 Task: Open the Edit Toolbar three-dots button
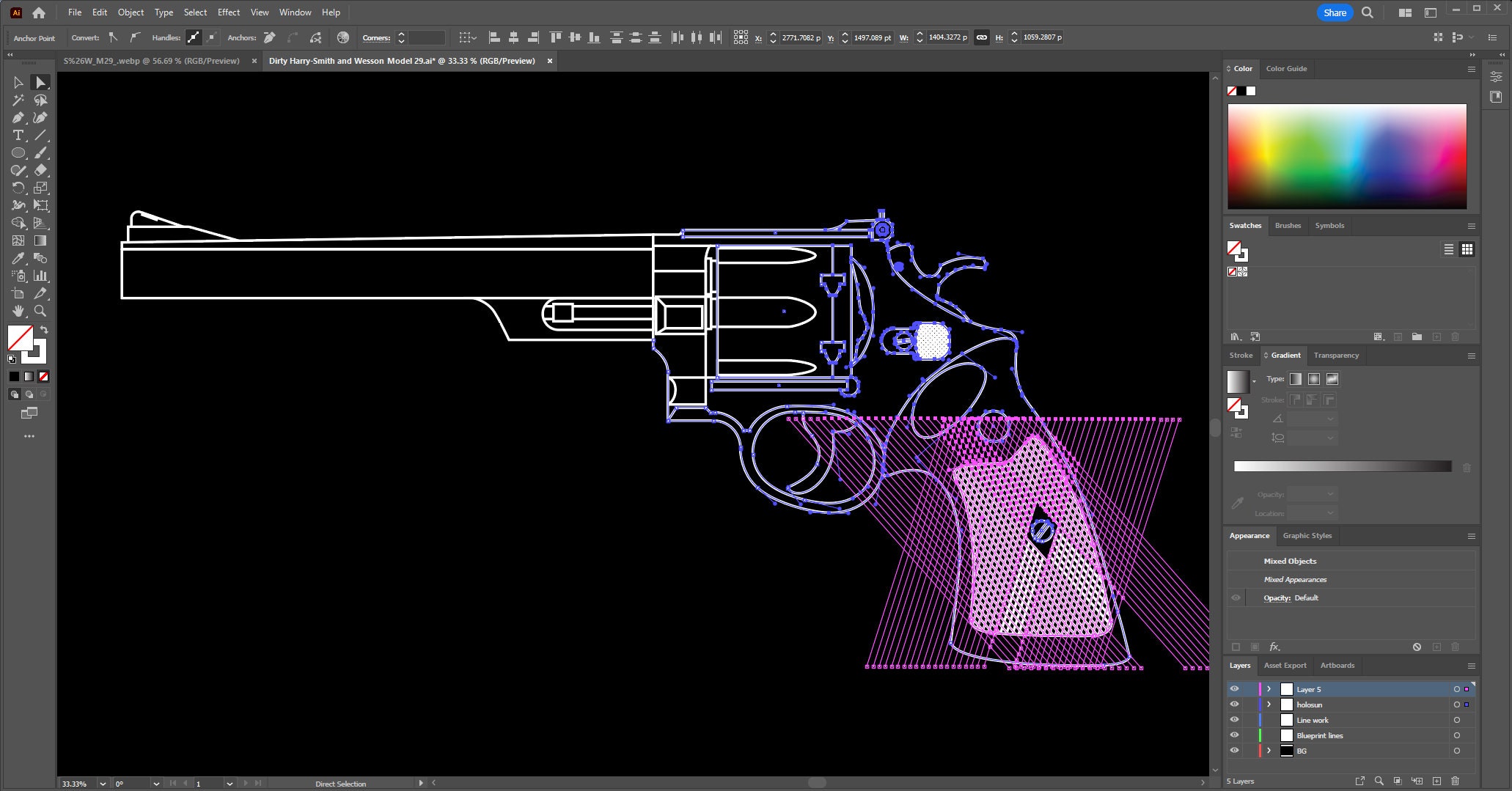click(29, 436)
